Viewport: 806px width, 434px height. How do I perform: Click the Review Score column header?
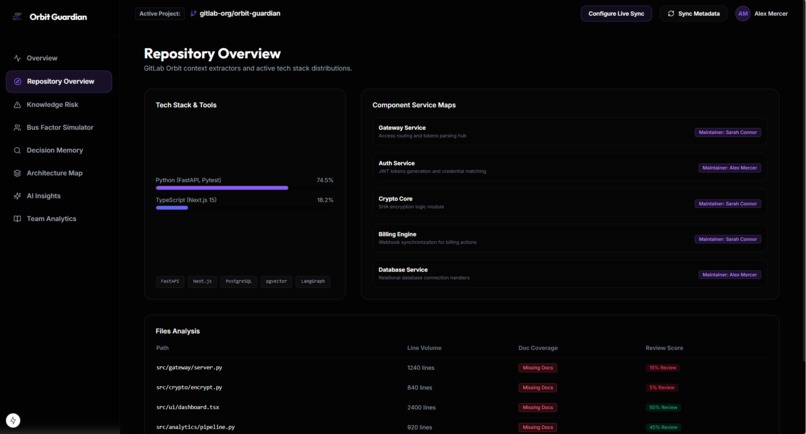664,348
